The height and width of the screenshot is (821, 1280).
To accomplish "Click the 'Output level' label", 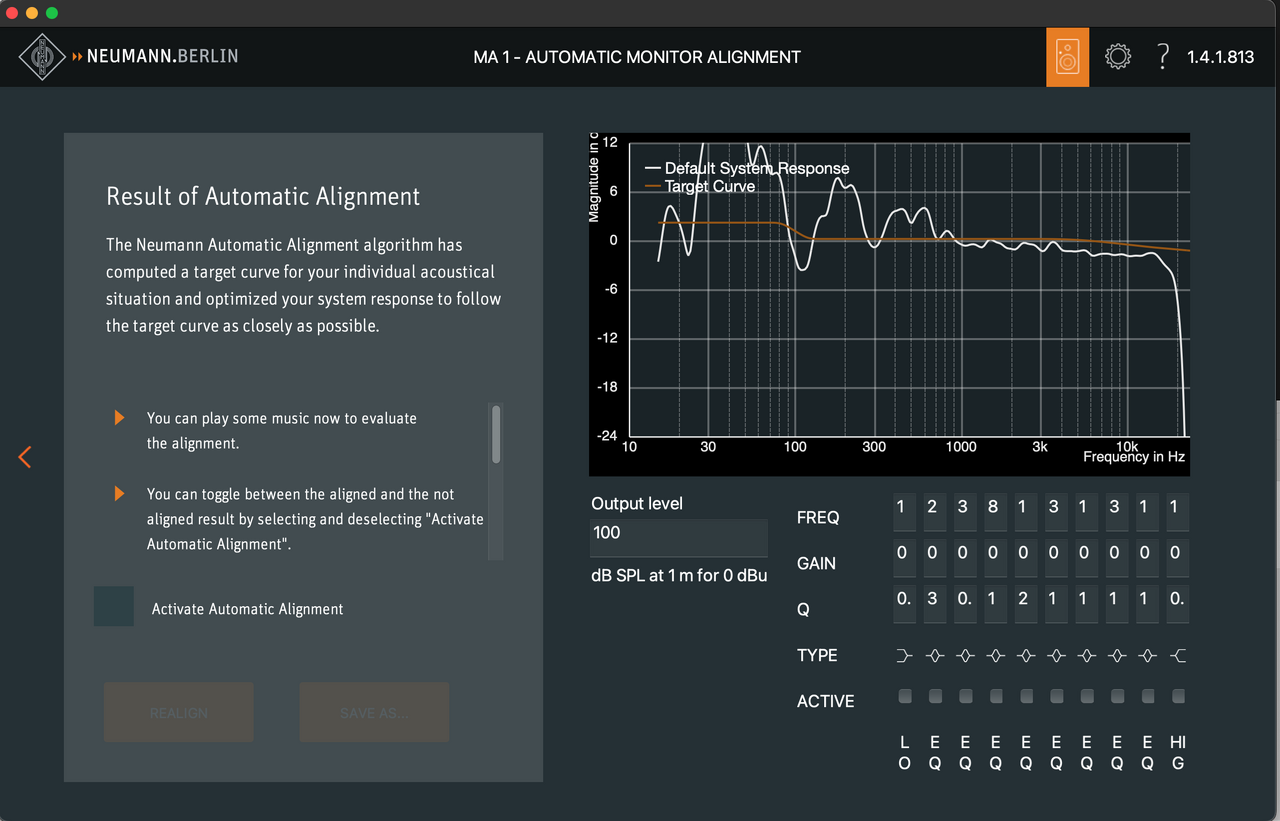I will pos(637,503).
